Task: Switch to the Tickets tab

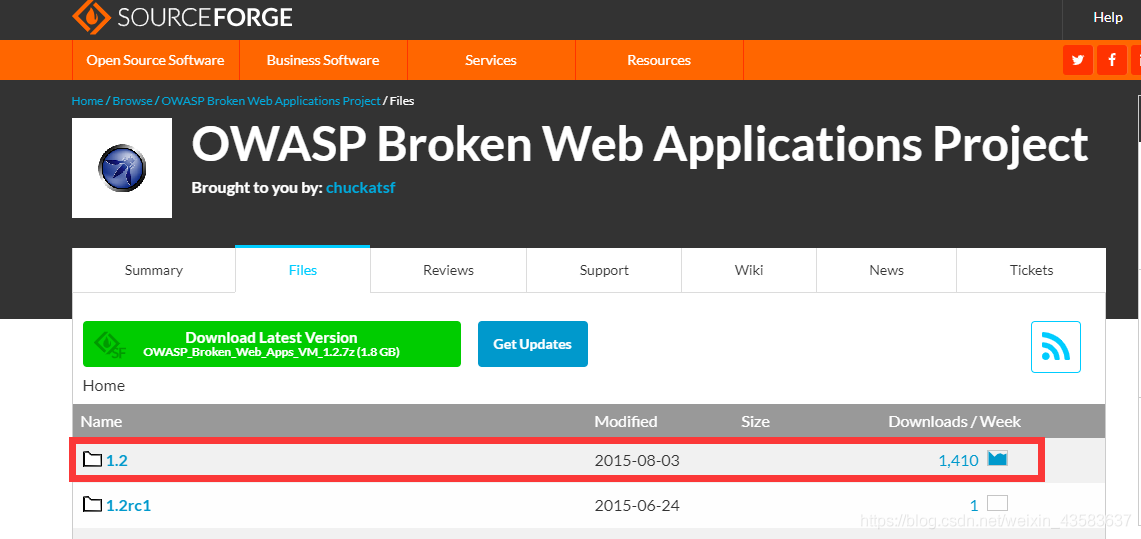Action: 1031,270
